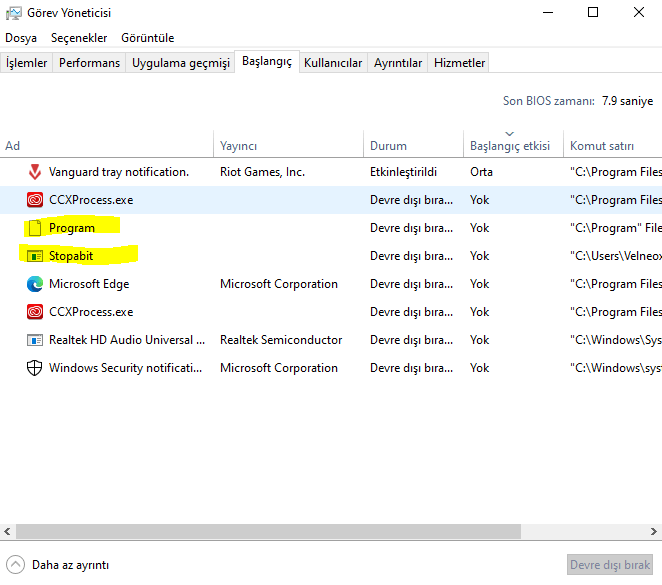Select the Realtek HD Audio icon
The width and height of the screenshot is (662, 585).
tap(35, 340)
